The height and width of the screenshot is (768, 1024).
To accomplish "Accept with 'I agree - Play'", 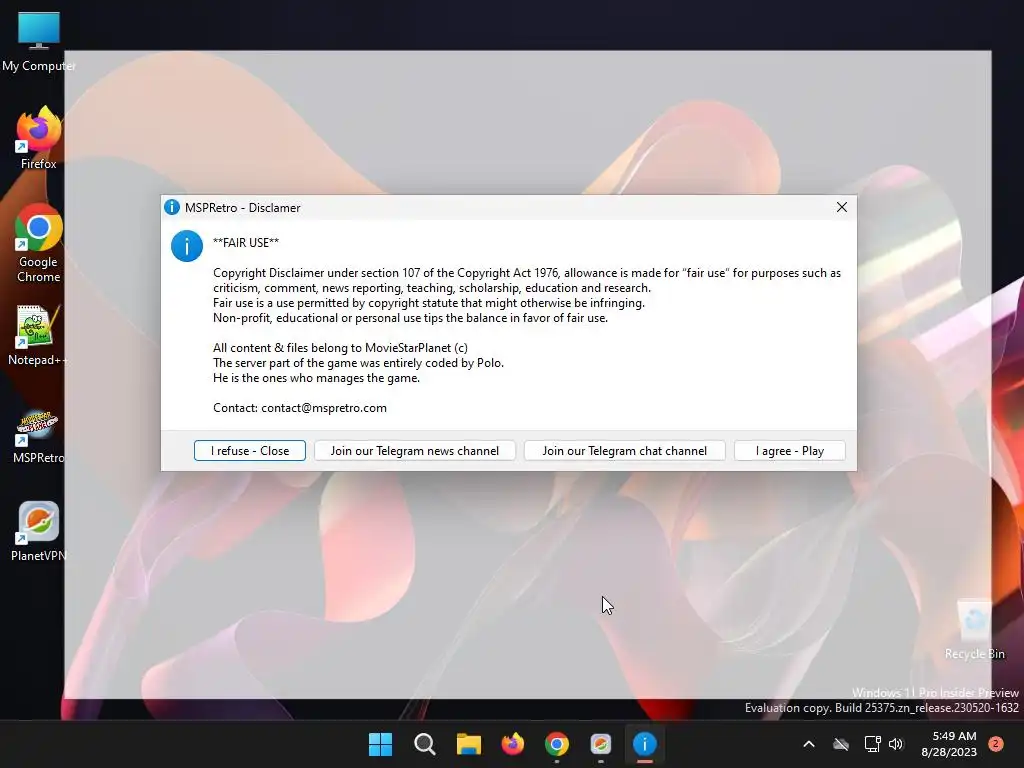I will [x=790, y=451].
